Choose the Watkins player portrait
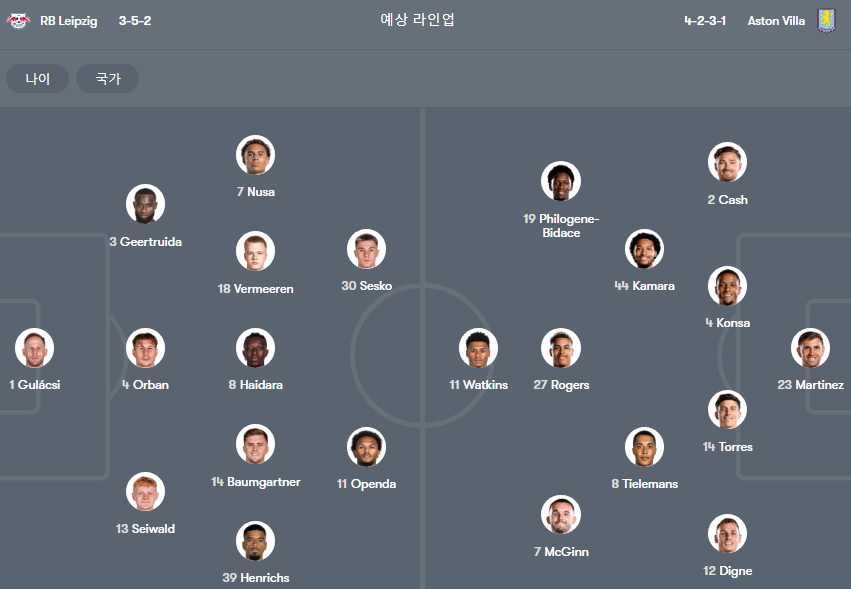Screen dimensions: 851x589 coord(478,348)
